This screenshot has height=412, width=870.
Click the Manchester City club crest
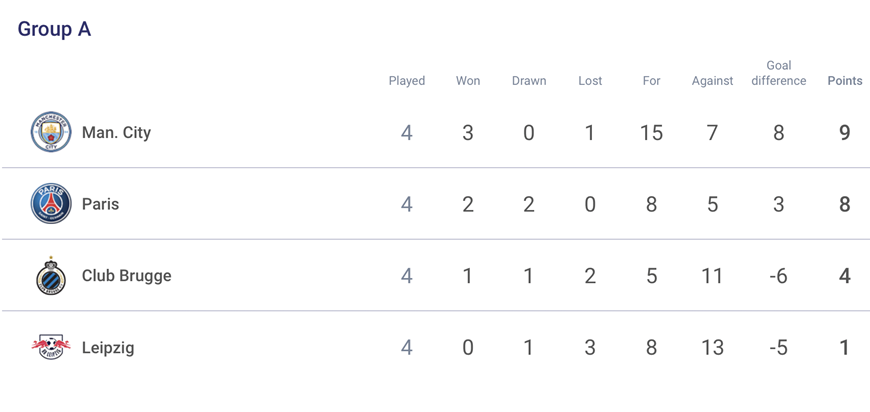point(51,132)
